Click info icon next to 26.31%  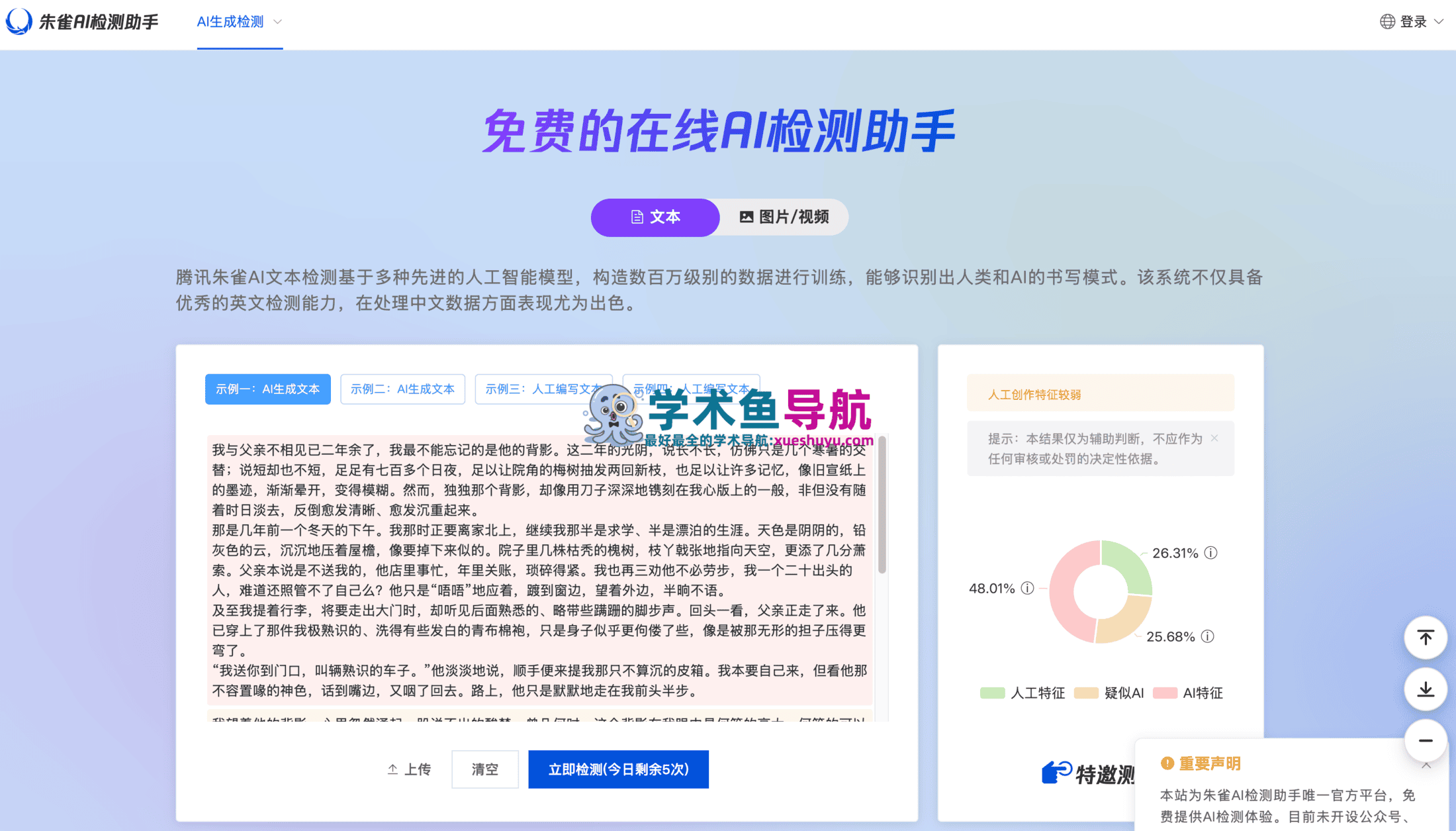pyautogui.click(x=1210, y=553)
